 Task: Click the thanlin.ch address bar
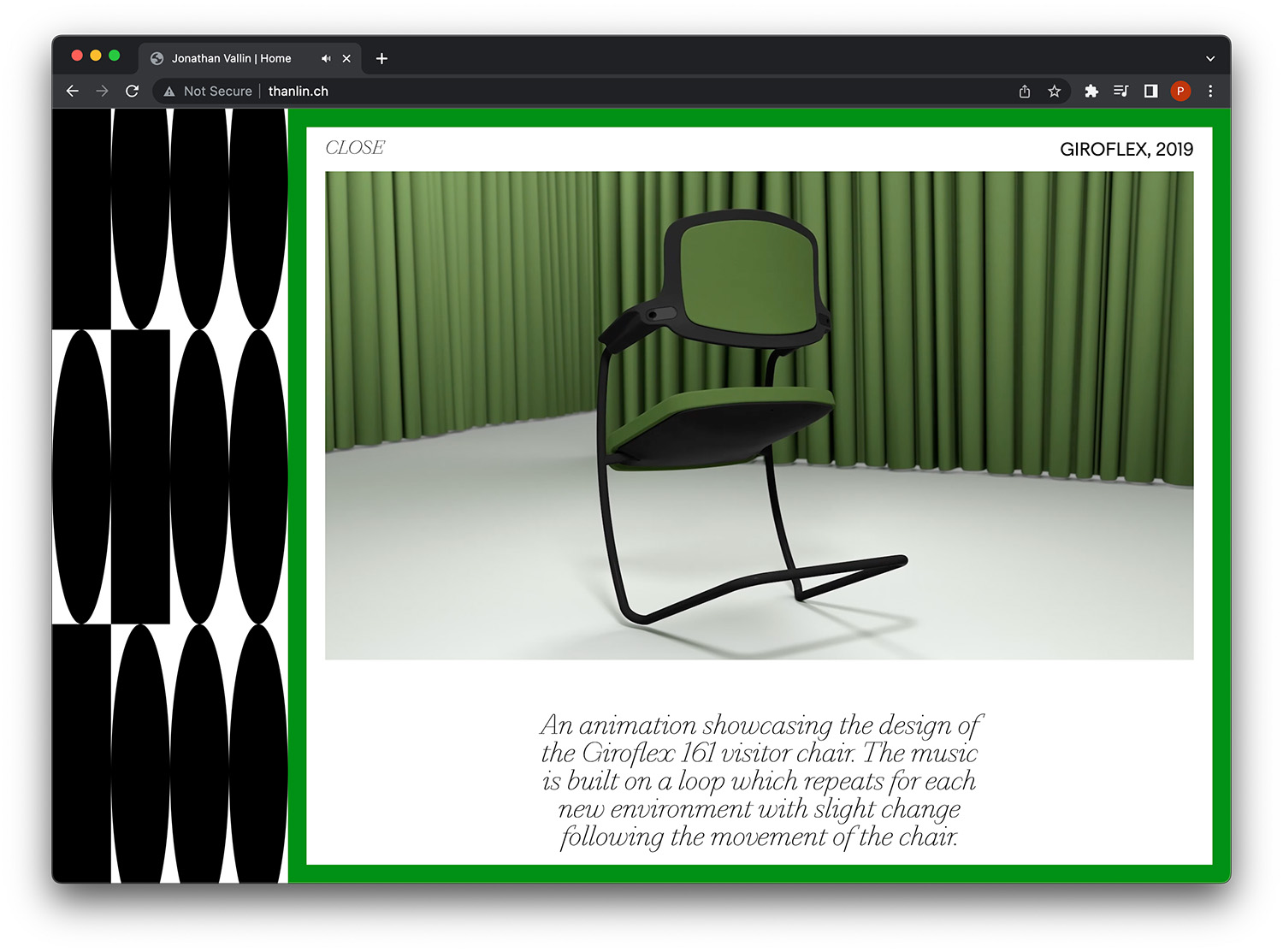pos(599,91)
